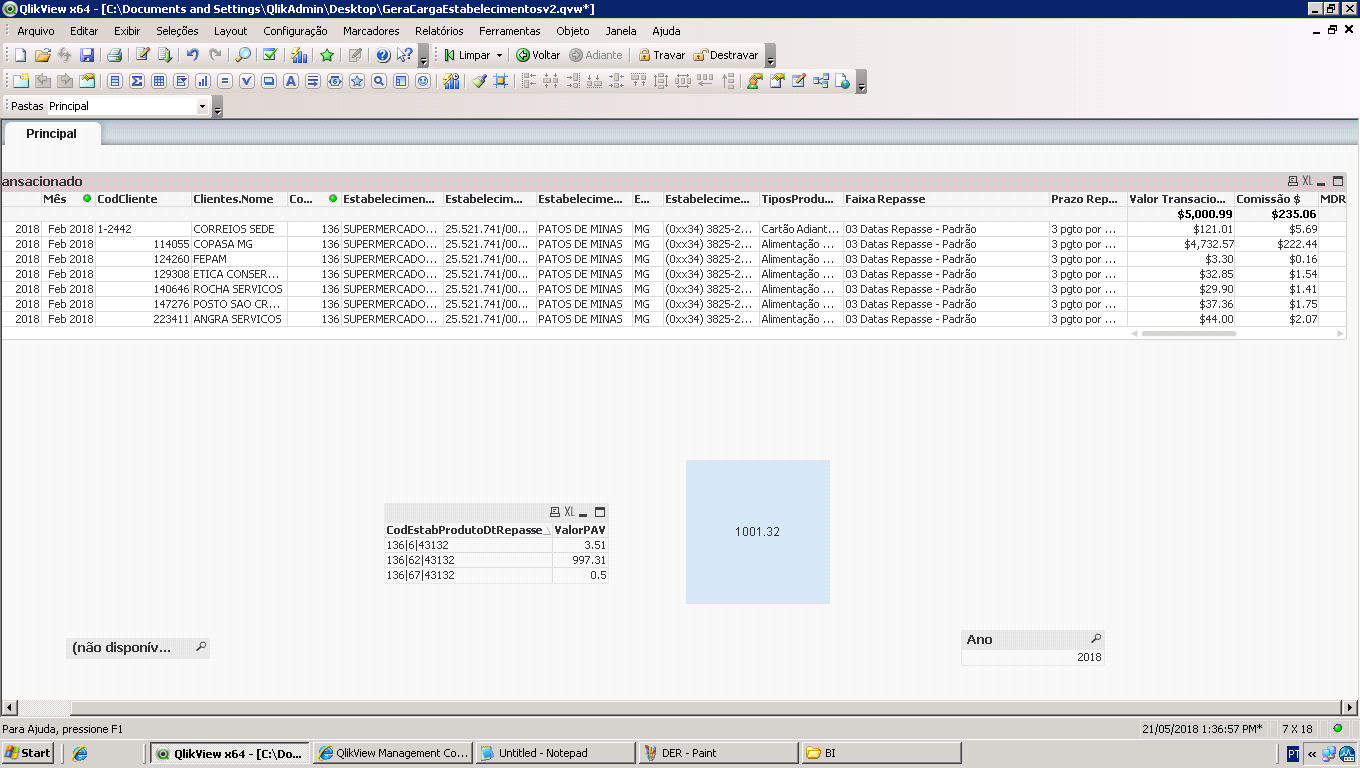The image size is (1360, 768).
Task: Open the BI folder from taskbar
Action: [x=881, y=753]
